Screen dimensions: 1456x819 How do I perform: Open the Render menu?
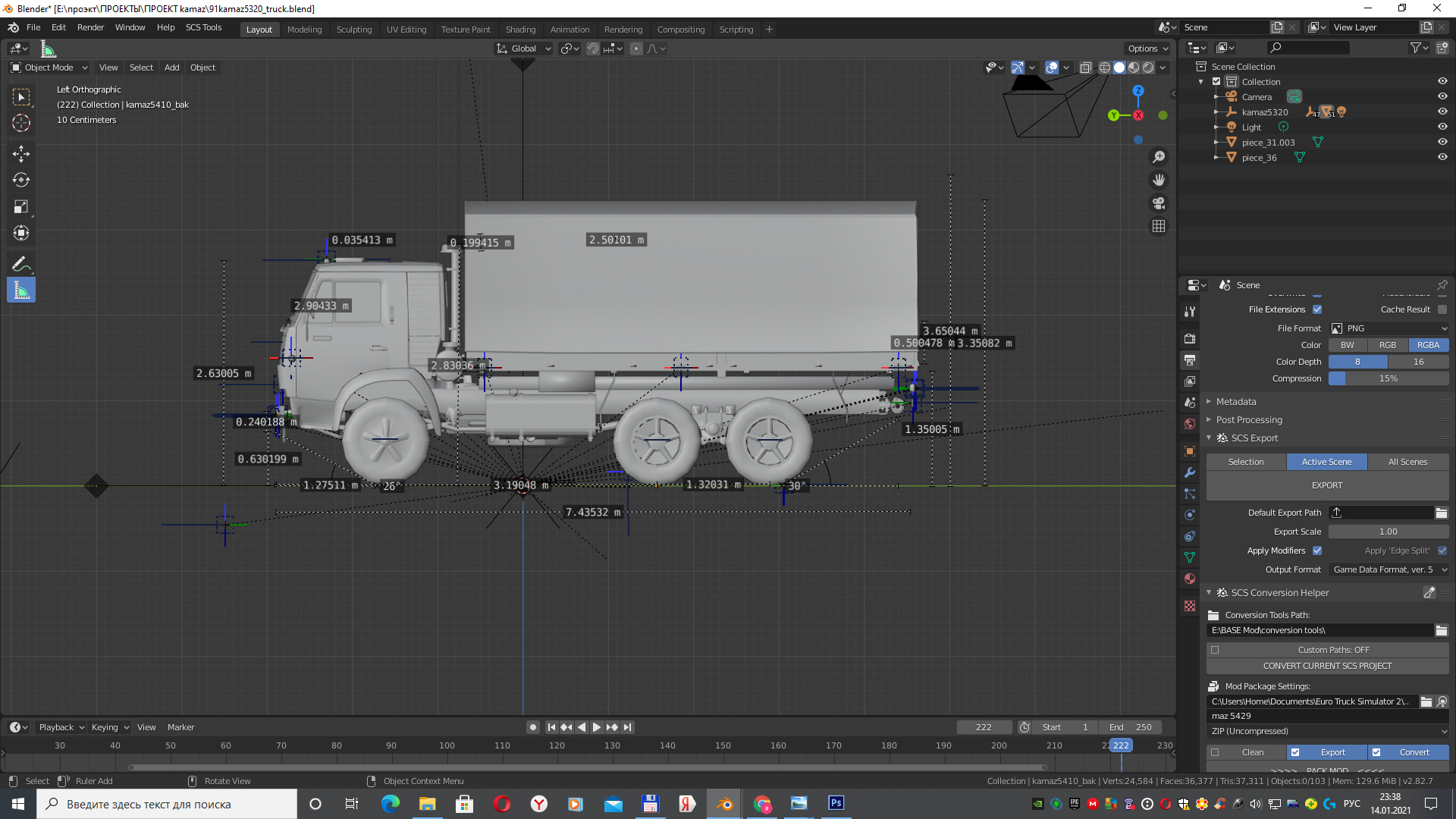pos(90,27)
